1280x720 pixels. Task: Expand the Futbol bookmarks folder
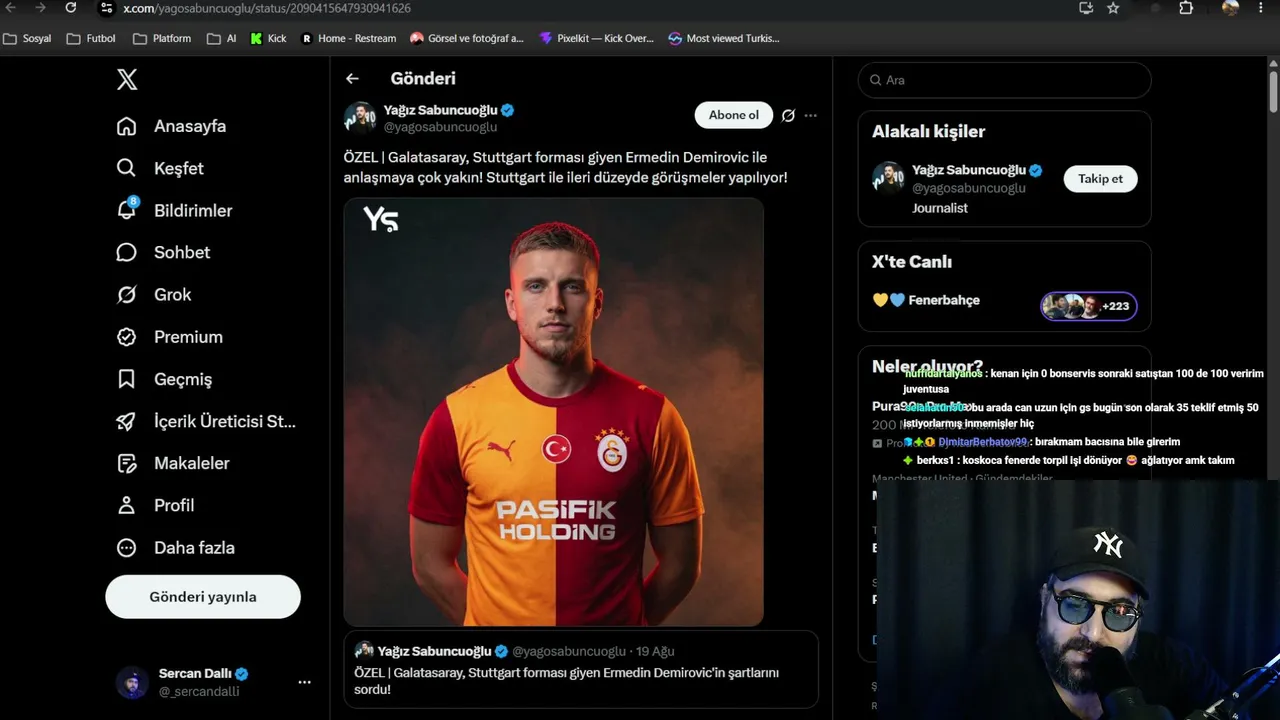[91, 38]
